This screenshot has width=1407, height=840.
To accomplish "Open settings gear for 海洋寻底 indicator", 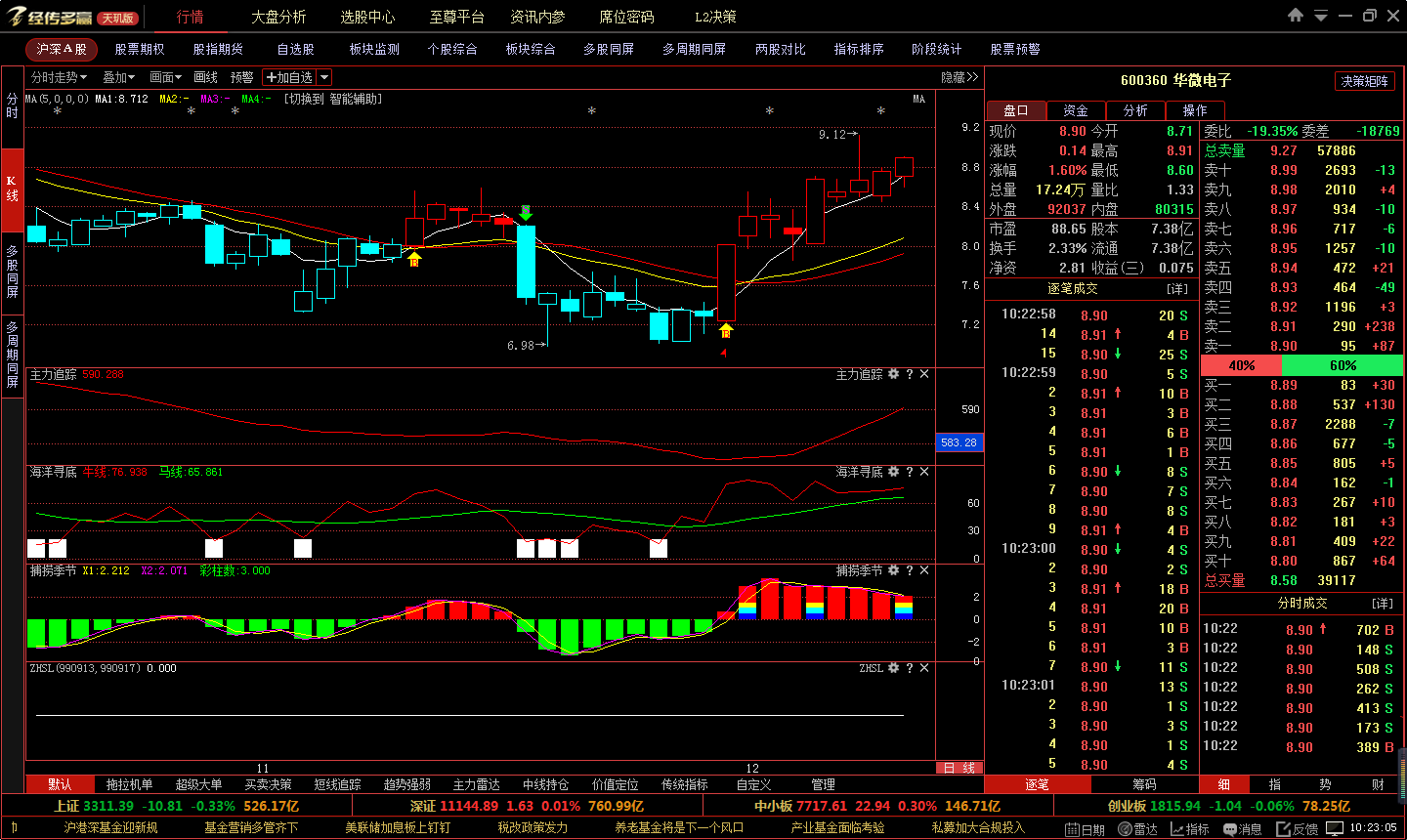I will [x=893, y=472].
